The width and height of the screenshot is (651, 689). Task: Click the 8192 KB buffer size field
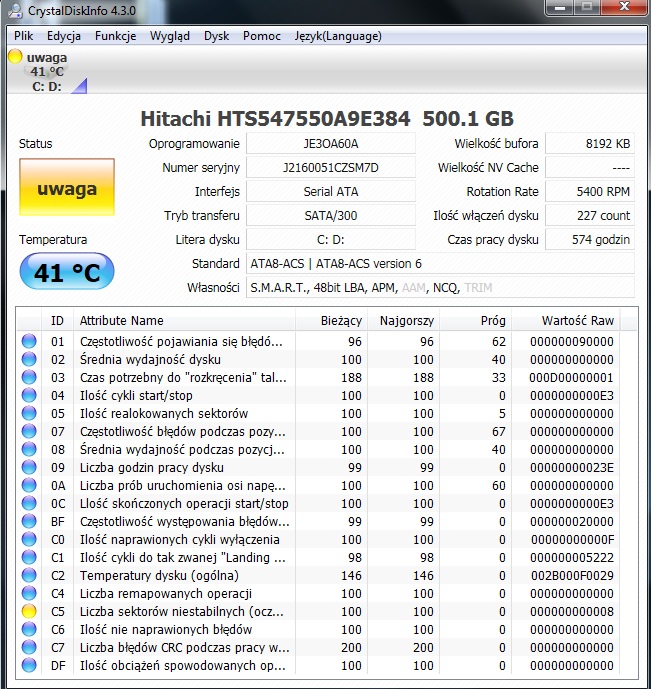(590, 144)
